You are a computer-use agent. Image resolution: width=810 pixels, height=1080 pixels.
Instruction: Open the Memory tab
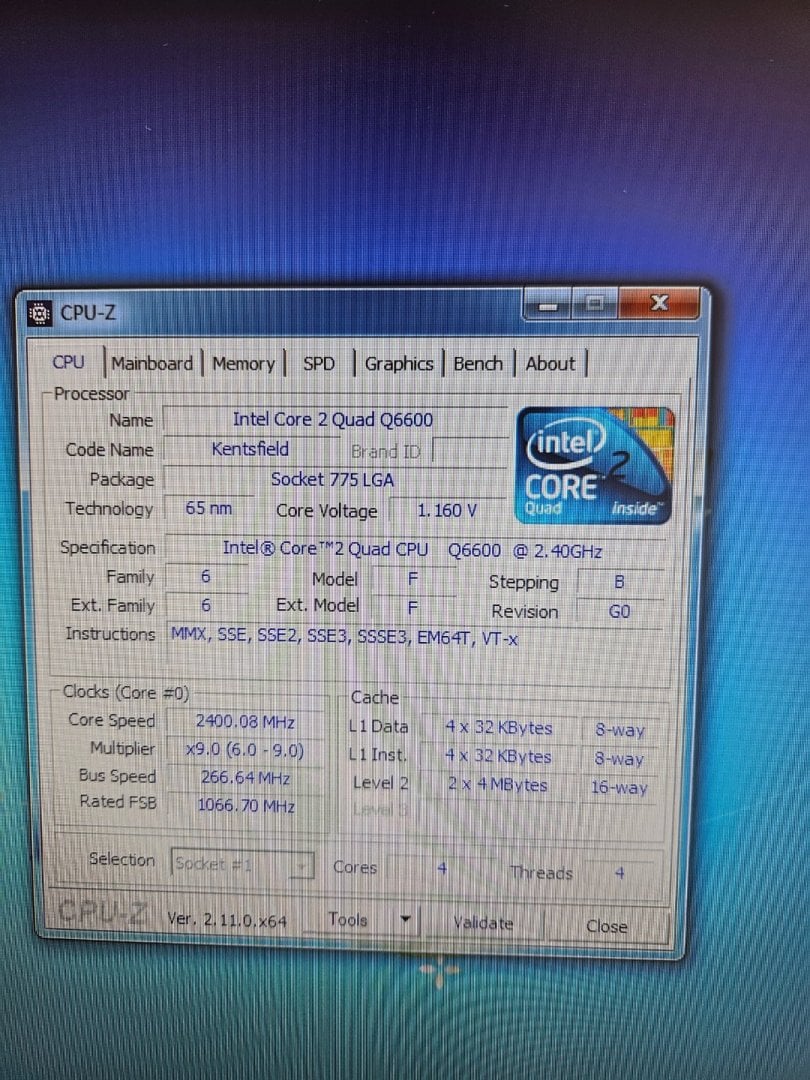click(243, 363)
